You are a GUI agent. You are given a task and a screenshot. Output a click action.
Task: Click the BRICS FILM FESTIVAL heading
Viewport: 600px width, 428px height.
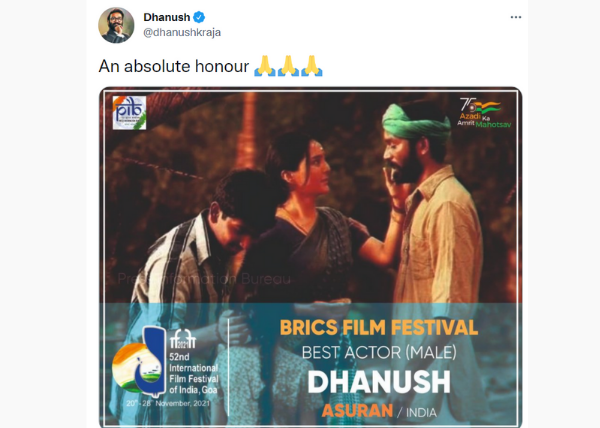click(379, 328)
